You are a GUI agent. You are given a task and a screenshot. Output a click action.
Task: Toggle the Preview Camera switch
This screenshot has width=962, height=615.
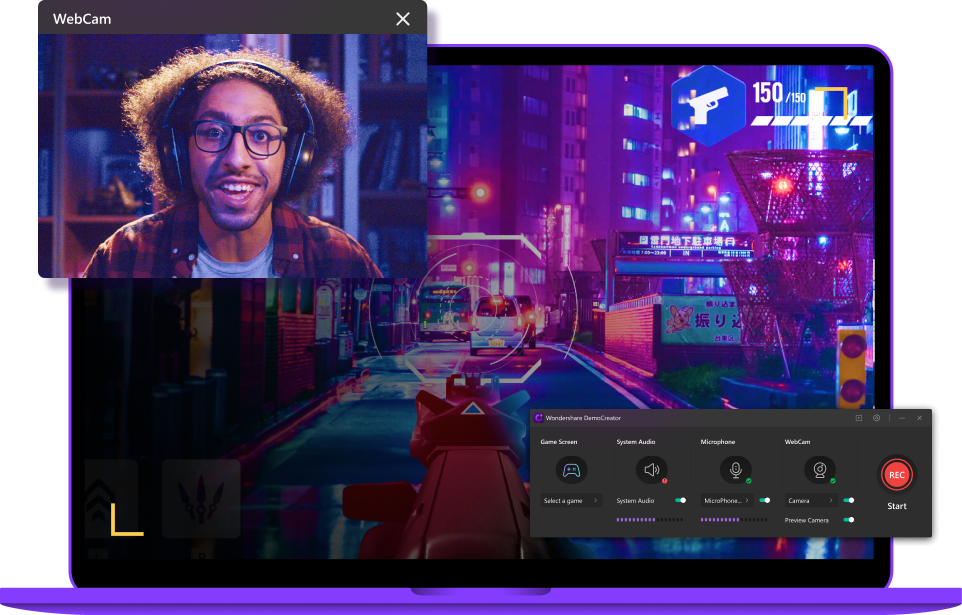tap(849, 520)
